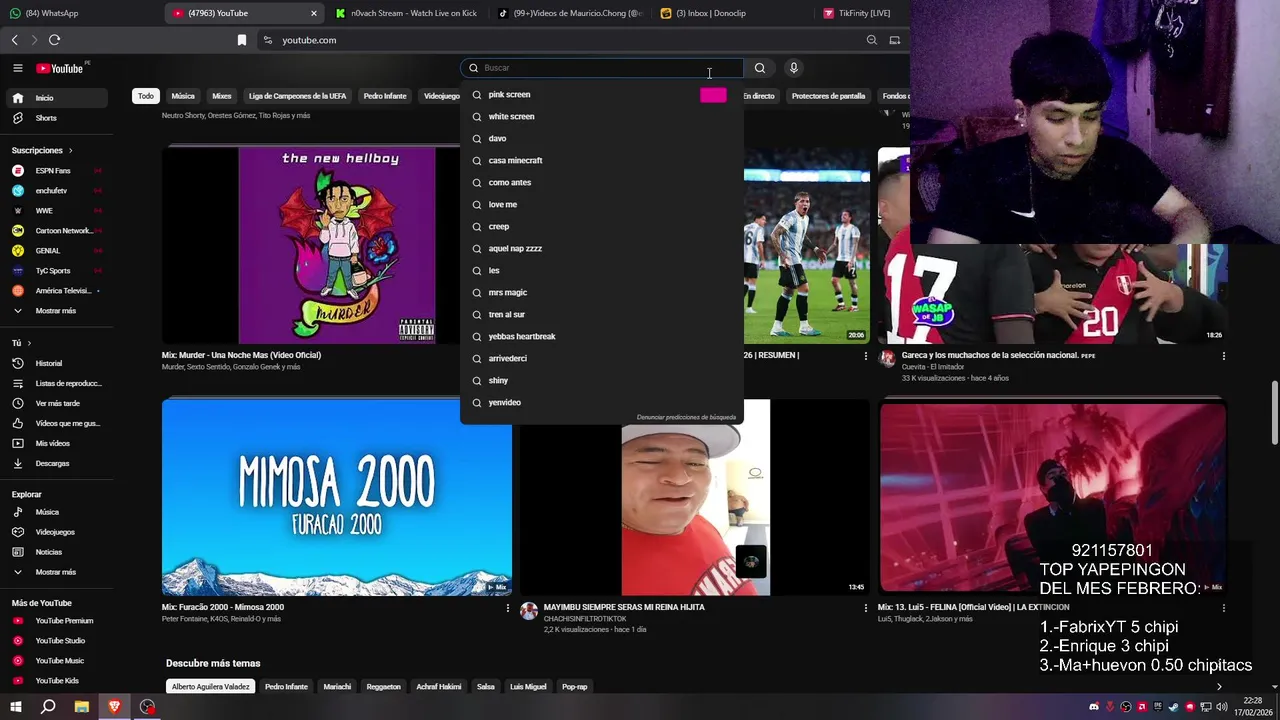1280x720 pixels.
Task: Expand the Tú section chevron
Action: tap(29, 343)
